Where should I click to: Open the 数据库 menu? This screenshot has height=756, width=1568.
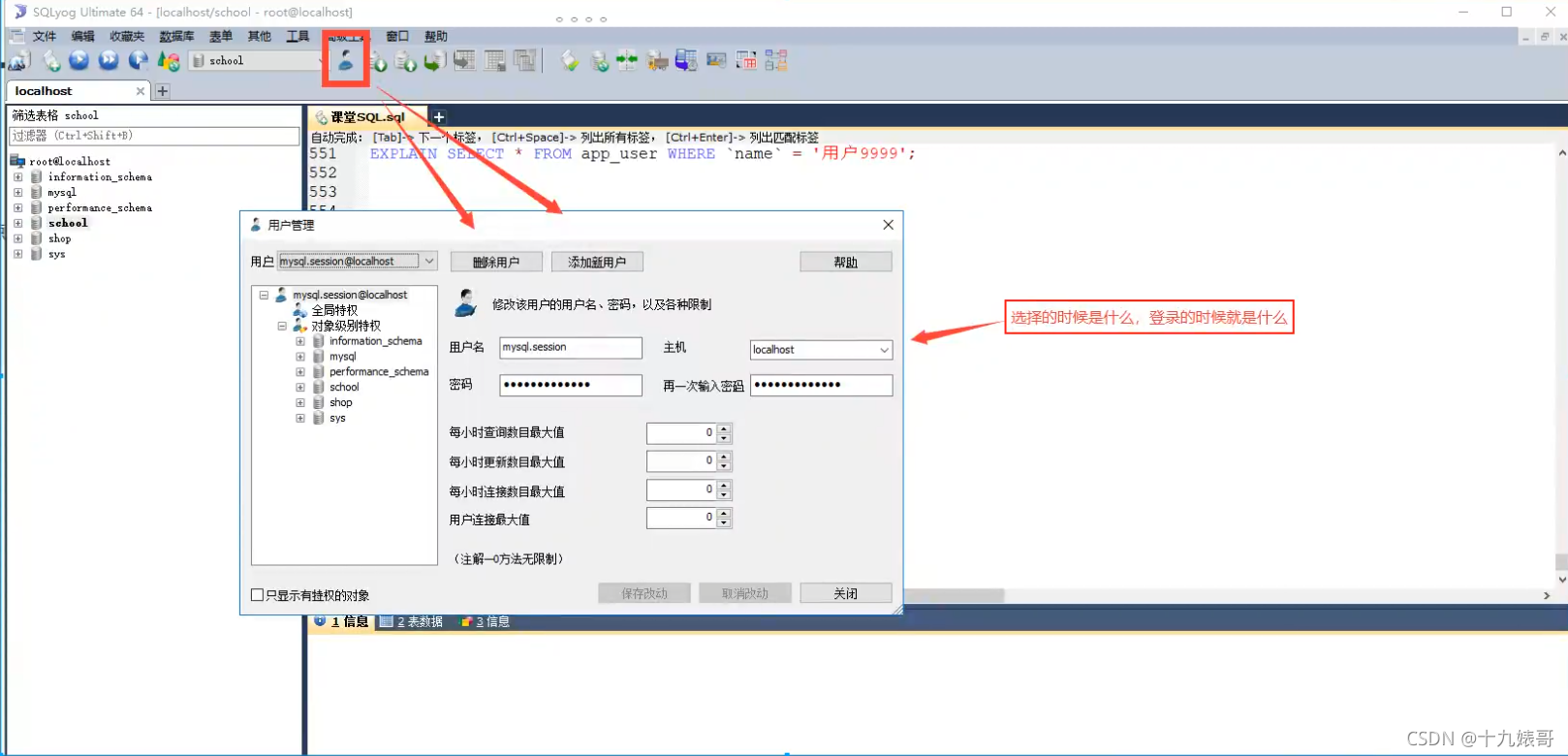click(176, 36)
